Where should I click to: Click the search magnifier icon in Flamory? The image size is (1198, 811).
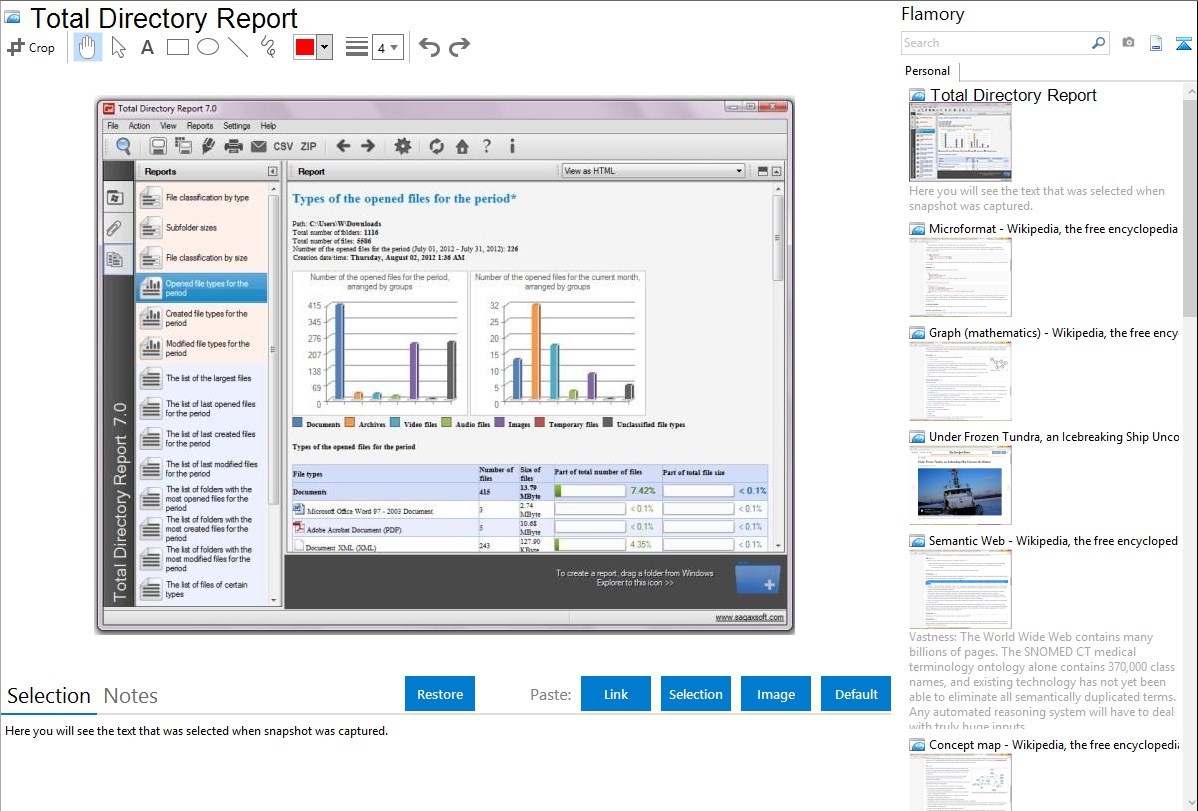tap(1099, 43)
